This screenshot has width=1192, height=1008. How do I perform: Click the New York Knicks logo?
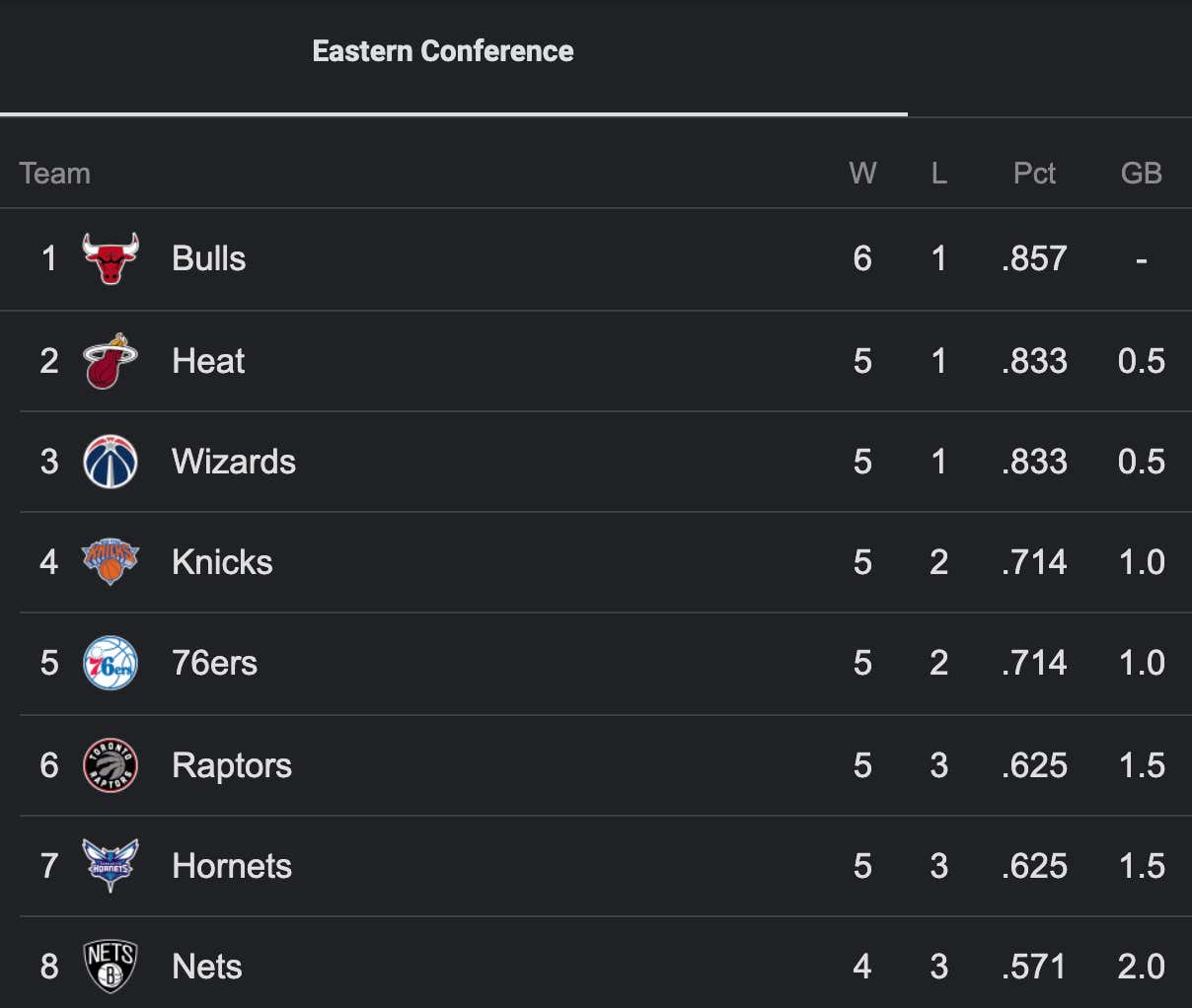click(111, 562)
